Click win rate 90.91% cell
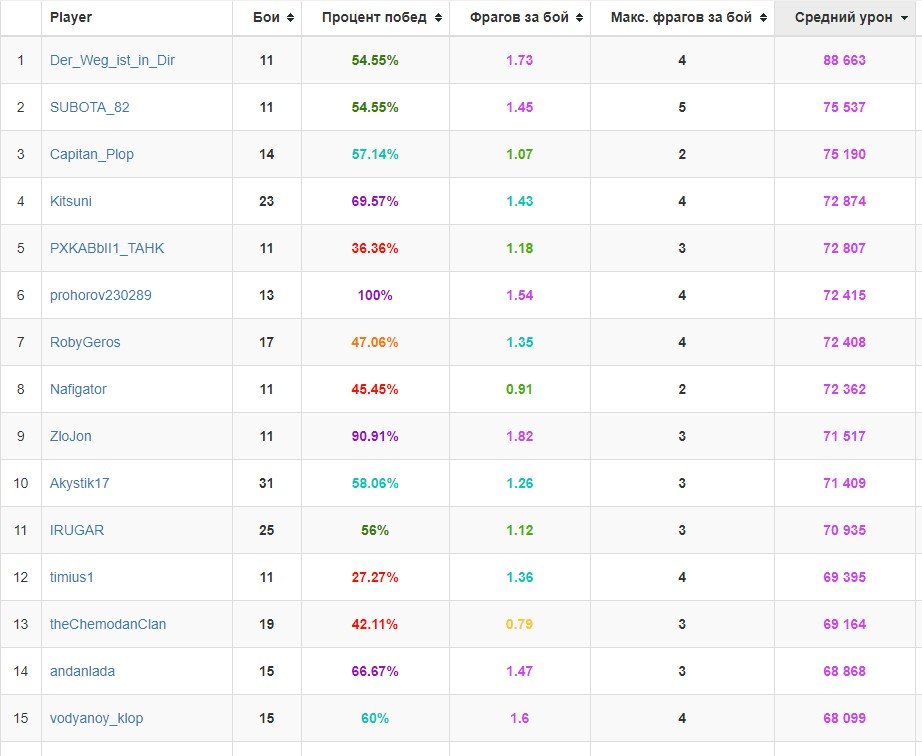The image size is (922, 756). pos(375,437)
